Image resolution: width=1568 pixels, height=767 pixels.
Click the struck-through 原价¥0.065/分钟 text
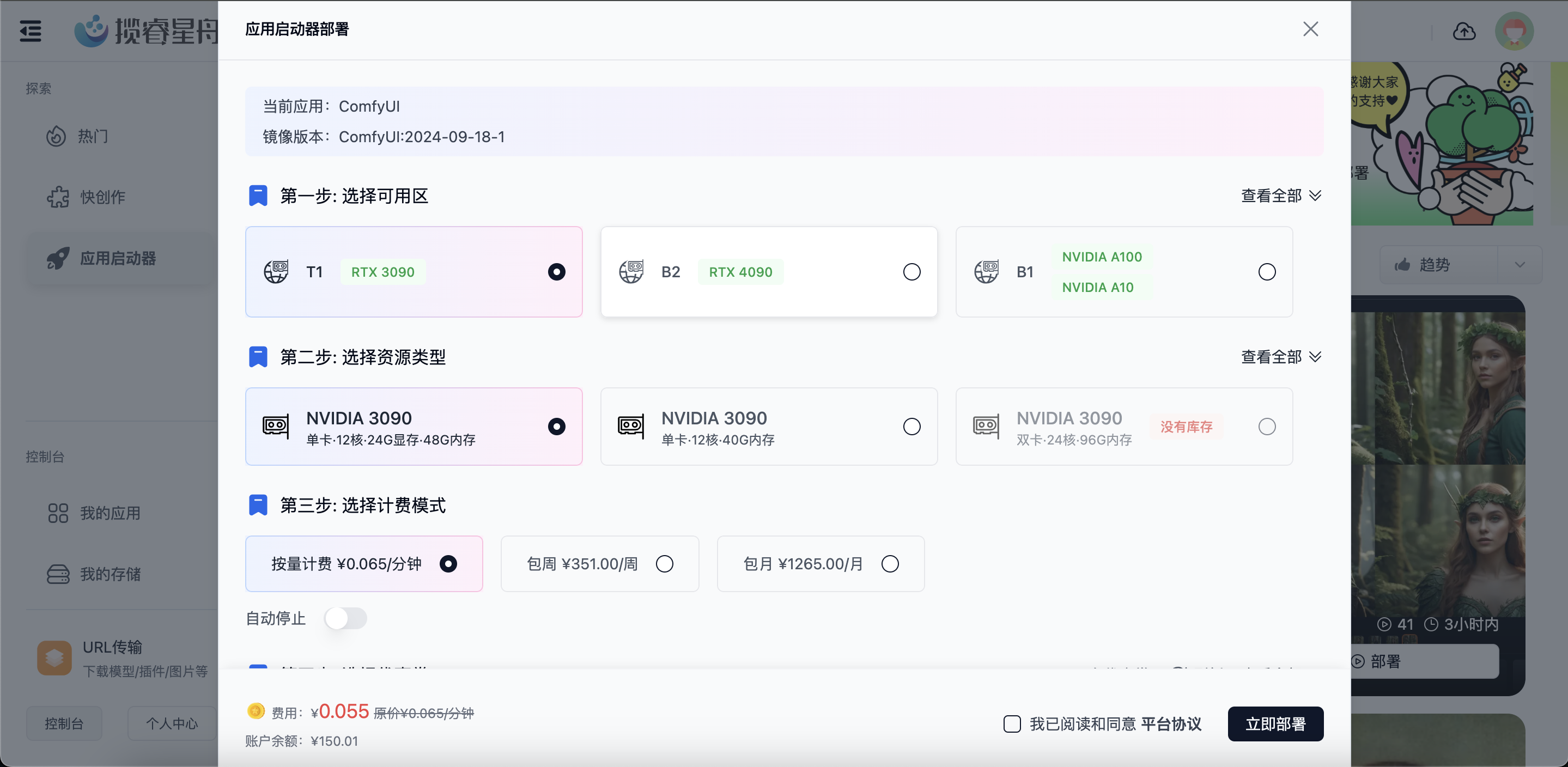pyautogui.click(x=424, y=713)
